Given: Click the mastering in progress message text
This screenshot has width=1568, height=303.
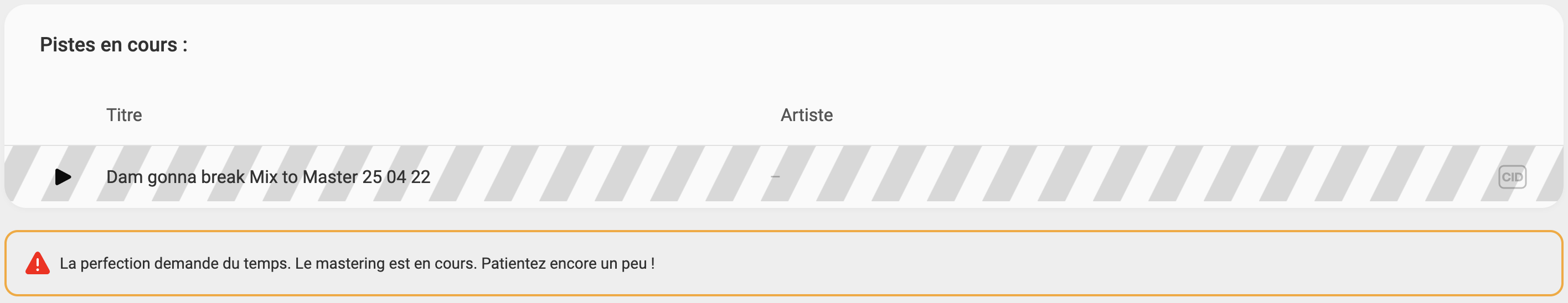Looking at the screenshot, I should point(357,263).
